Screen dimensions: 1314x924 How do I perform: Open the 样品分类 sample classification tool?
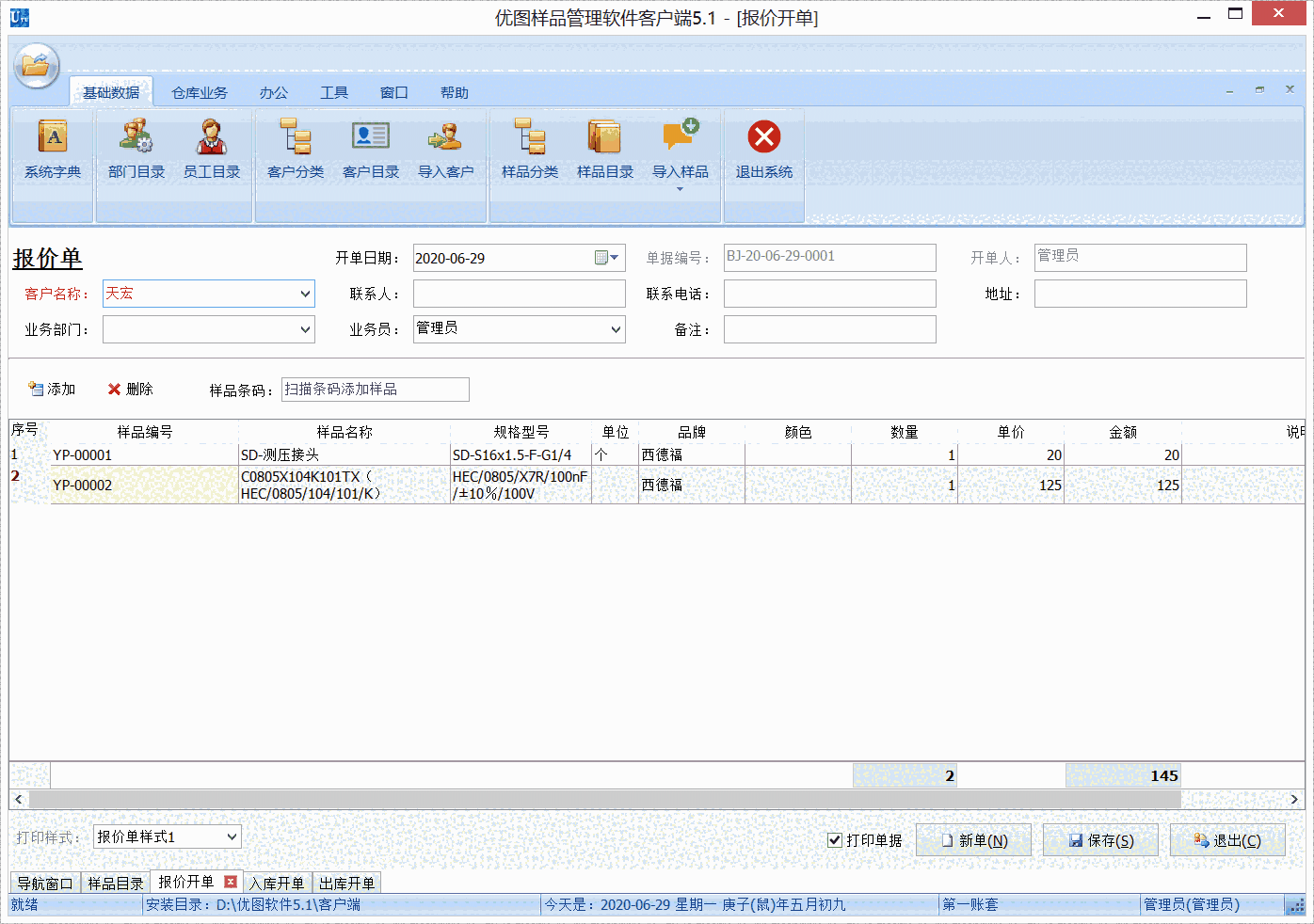point(529,151)
